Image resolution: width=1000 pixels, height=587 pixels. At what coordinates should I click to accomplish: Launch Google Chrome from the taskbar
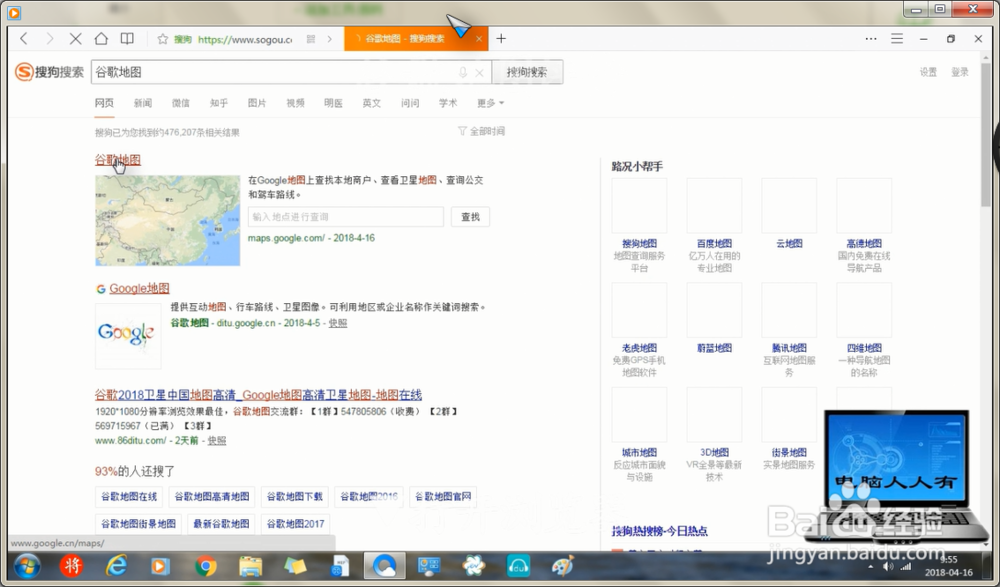pyautogui.click(x=205, y=566)
